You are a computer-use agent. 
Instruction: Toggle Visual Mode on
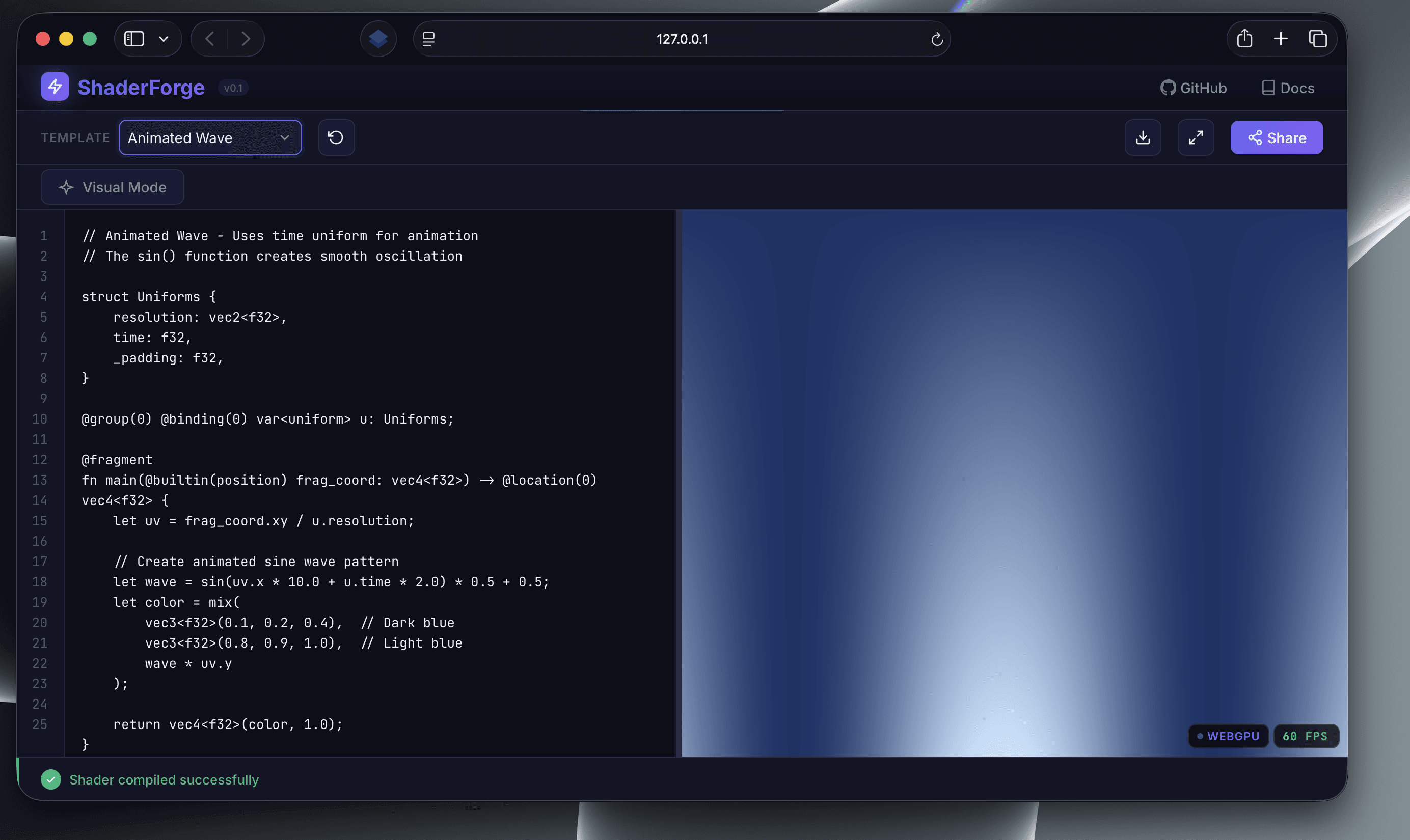(x=112, y=187)
